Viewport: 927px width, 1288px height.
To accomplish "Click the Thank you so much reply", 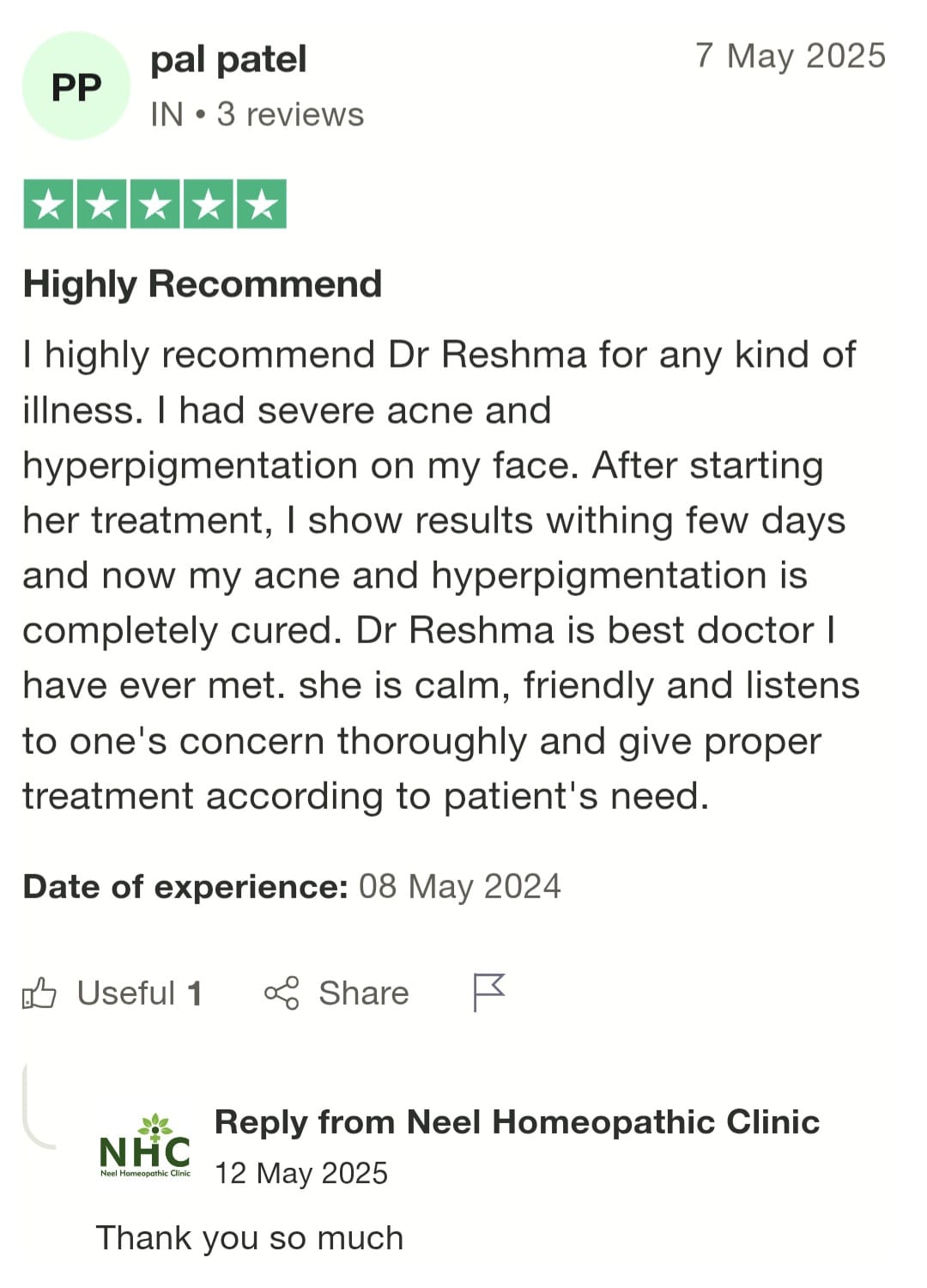I will pyautogui.click(x=250, y=1238).
